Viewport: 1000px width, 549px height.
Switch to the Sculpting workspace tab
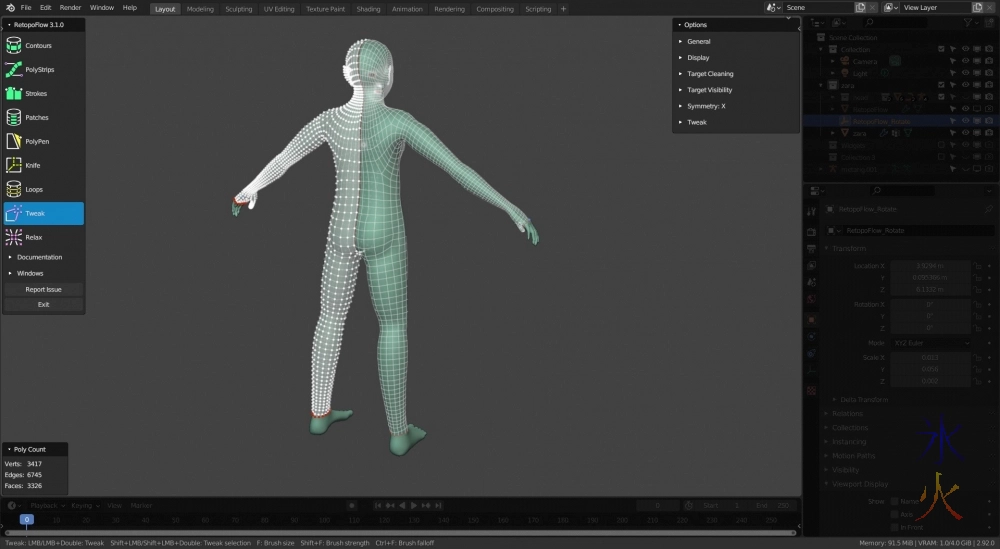(x=238, y=9)
